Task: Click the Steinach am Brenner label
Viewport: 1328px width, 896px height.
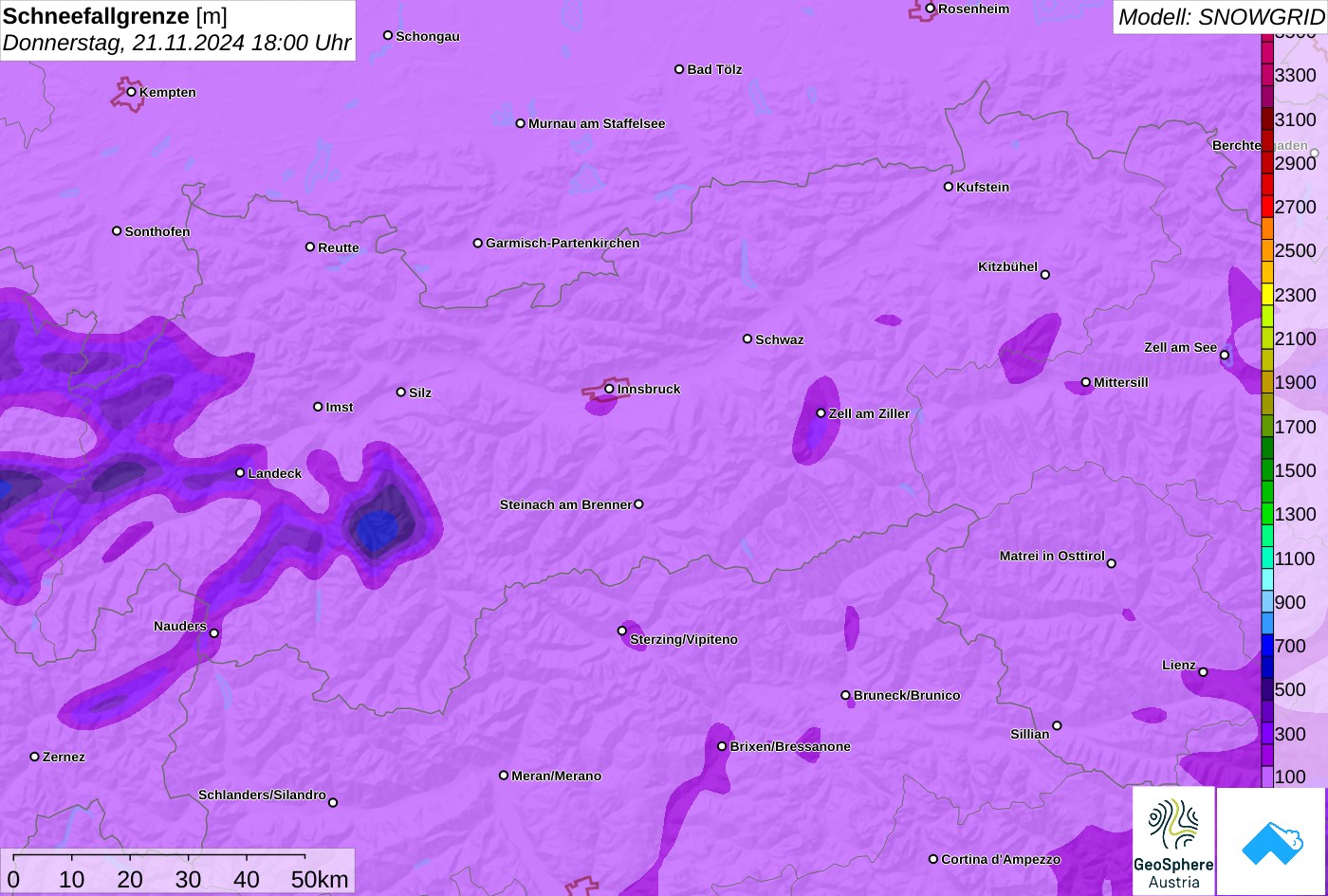Action: point(565,504)
